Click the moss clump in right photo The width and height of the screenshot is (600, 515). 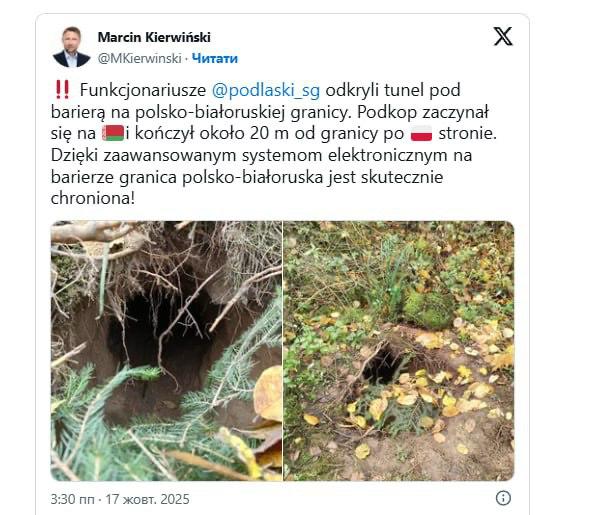429,310
